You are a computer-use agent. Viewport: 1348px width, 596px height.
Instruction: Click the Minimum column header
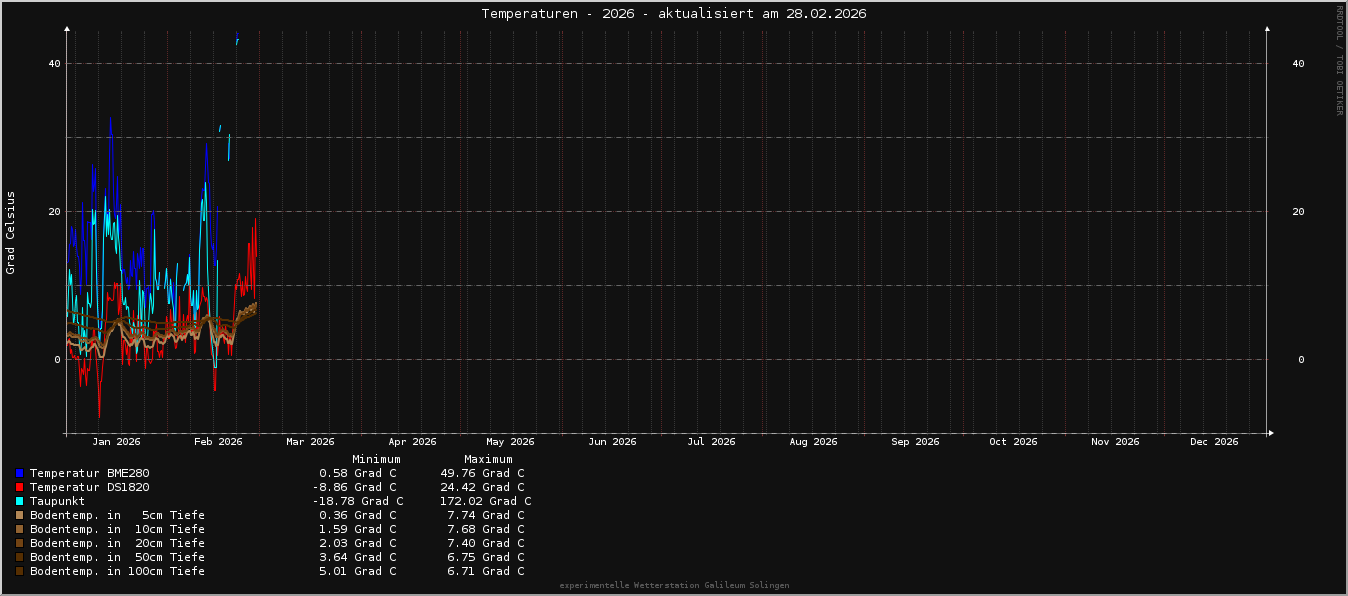click(x=376, y=459)
